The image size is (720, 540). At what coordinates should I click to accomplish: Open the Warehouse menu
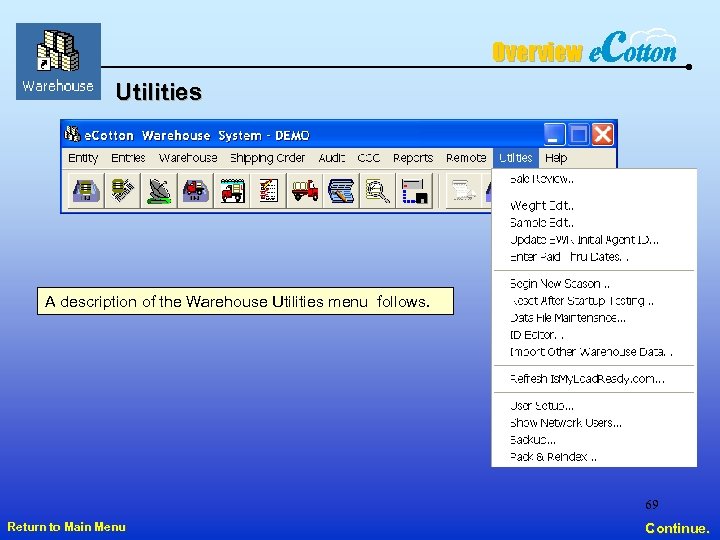pyautogui.click(x=188, y=158)
